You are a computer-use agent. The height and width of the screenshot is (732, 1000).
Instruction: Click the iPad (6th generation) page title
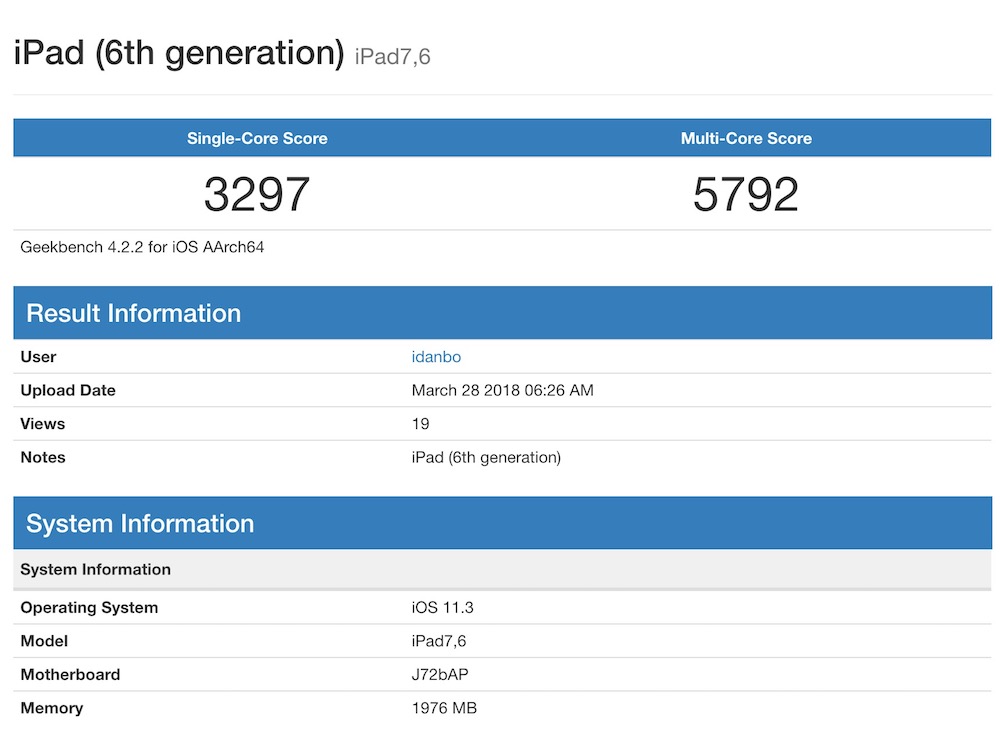(179, 53)
